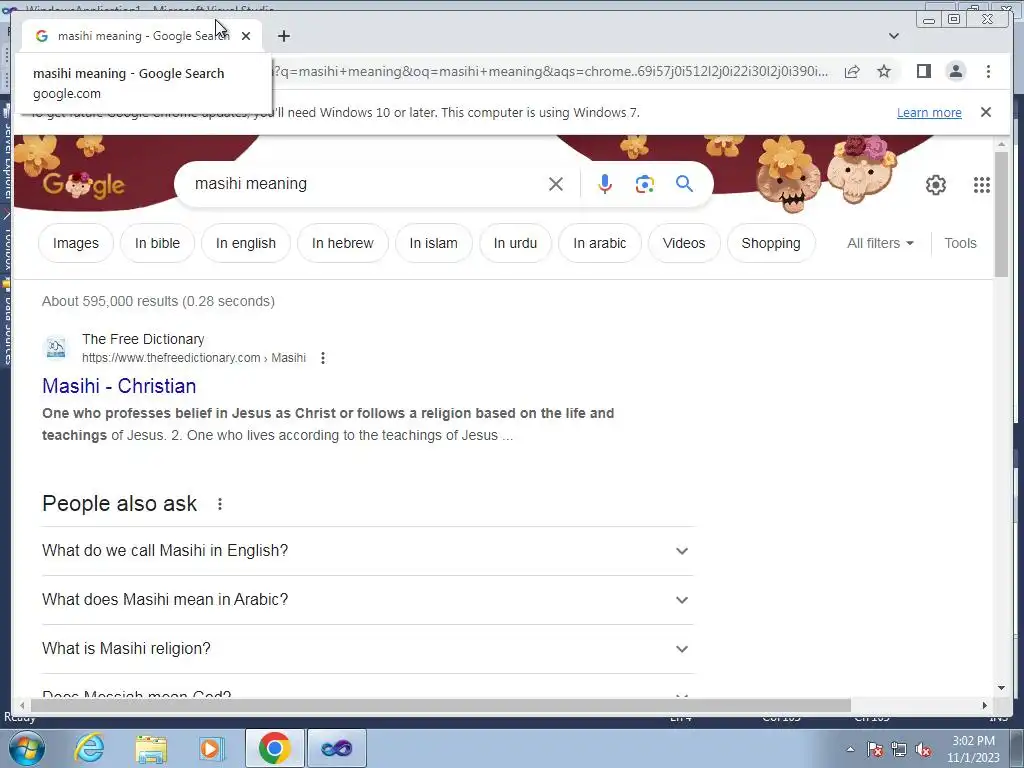Select the In english filter chip

point(246,243)
